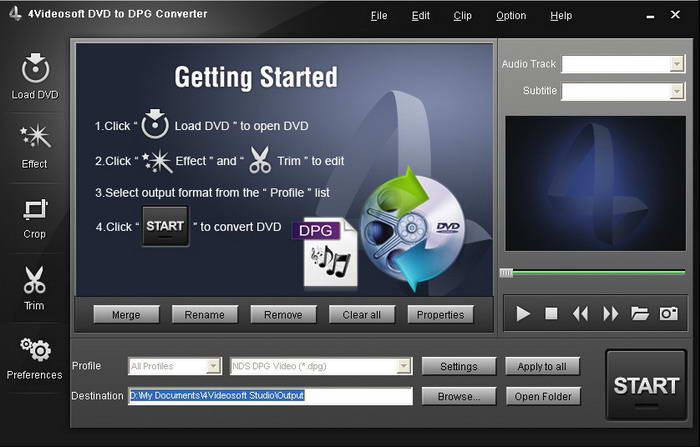This screenshot has width=700, height=447.
Task: Open the Help menu
Action: click(x=561, y=16)
